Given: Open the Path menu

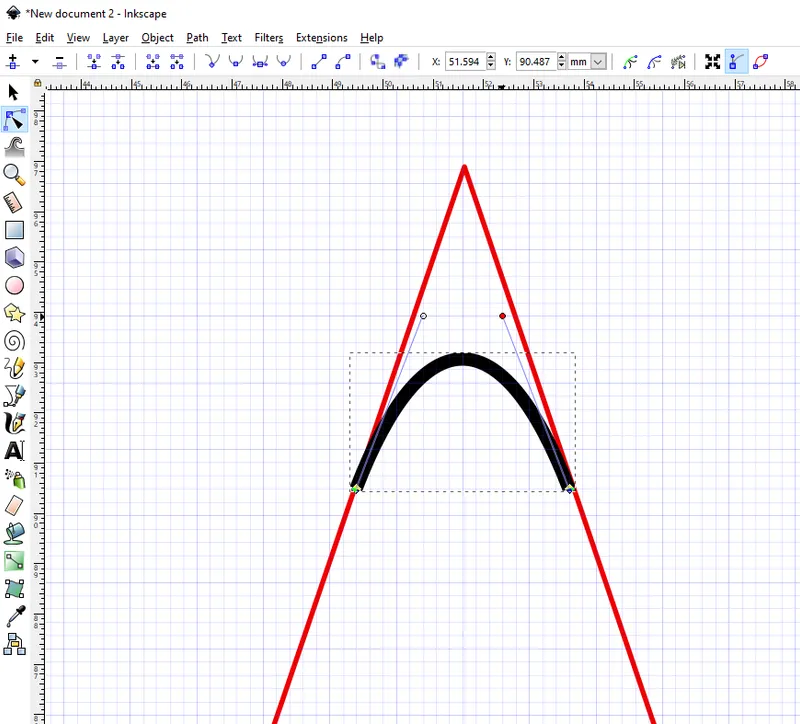Looking at the screenshot, I should (x=197, y=37).
